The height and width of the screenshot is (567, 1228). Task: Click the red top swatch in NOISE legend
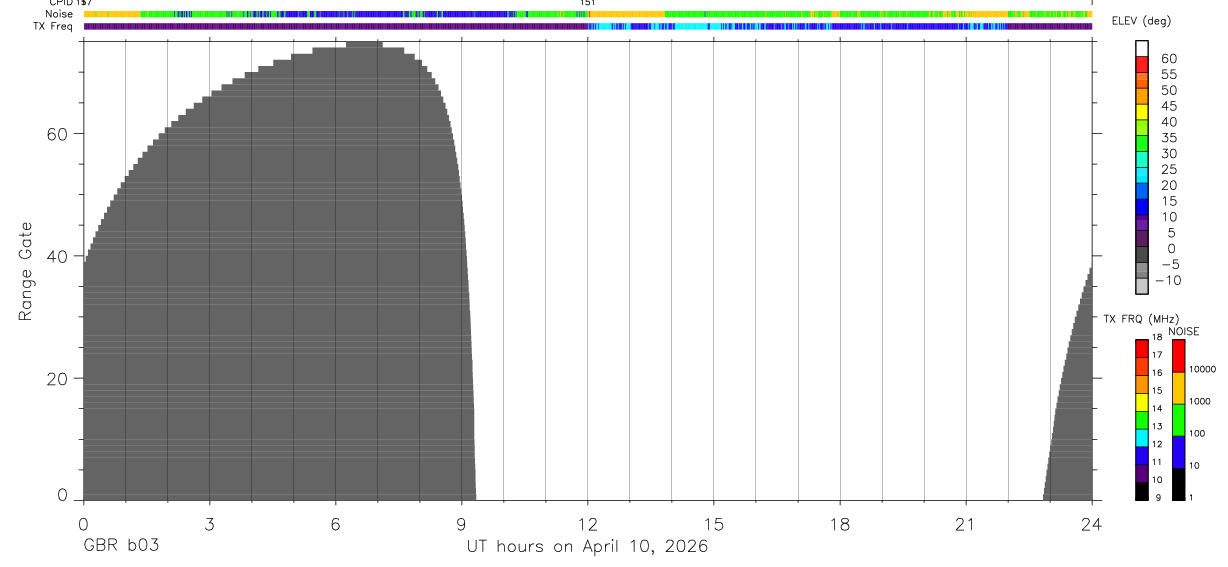[1178, 356]
